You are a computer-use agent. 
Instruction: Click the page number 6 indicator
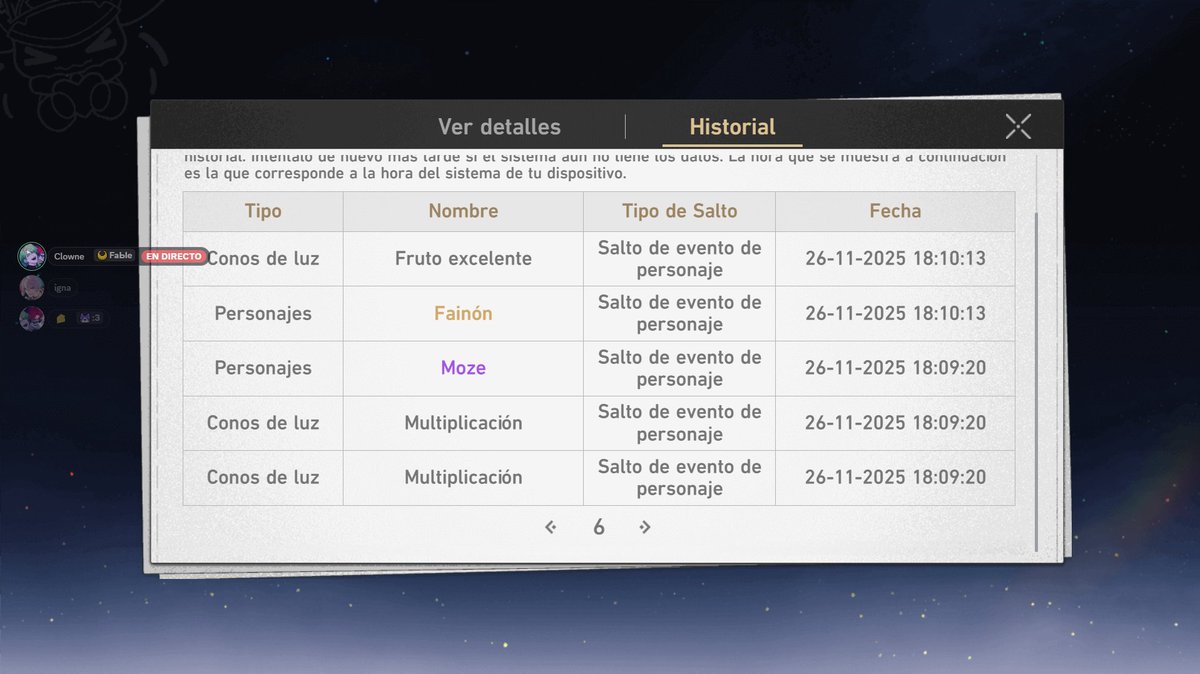tap(598, 527)
